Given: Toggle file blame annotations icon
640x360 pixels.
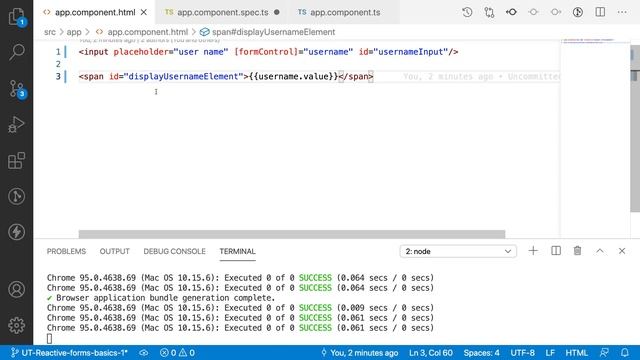Looking at the screenshot, I should [x=578, y=12].
